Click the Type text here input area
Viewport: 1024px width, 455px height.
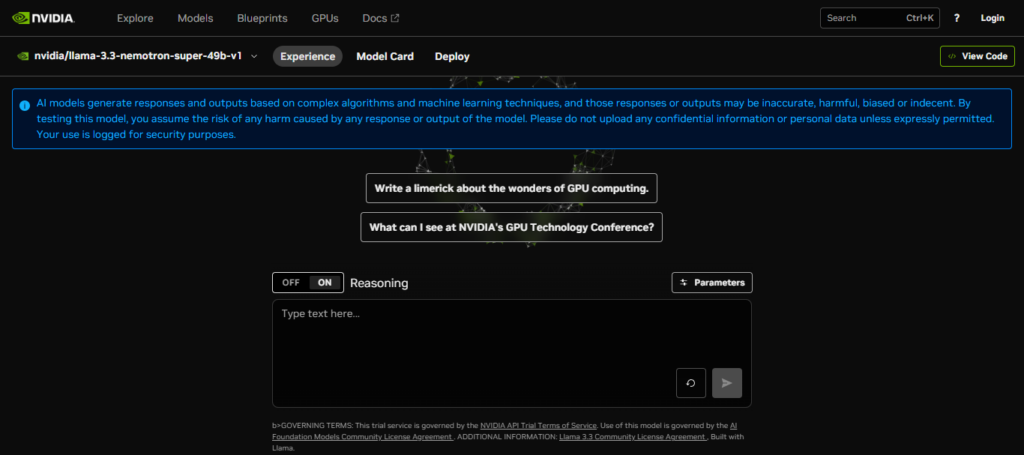tap(511, 353)
